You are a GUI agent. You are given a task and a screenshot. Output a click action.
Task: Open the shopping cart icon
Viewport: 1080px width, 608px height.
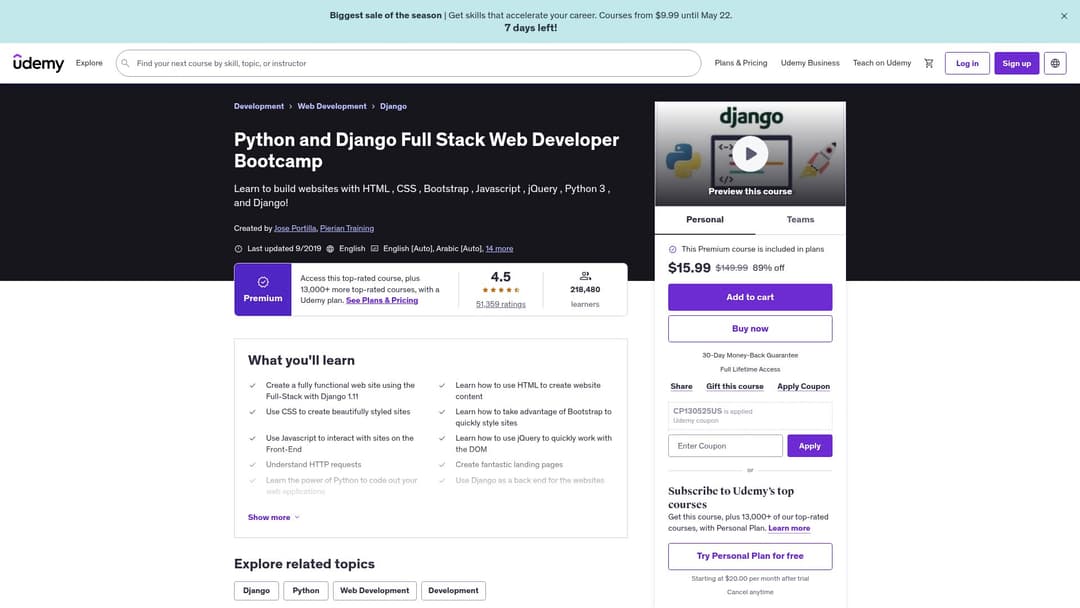(928, 63)
